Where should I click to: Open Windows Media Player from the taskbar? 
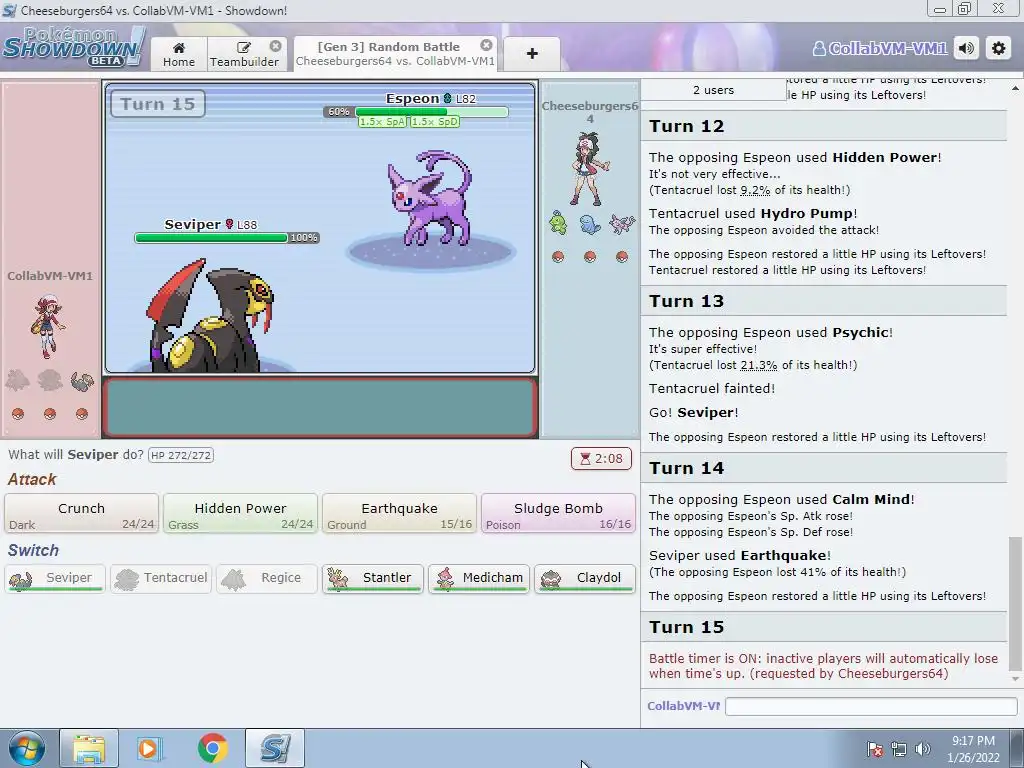tap(150, 748)
